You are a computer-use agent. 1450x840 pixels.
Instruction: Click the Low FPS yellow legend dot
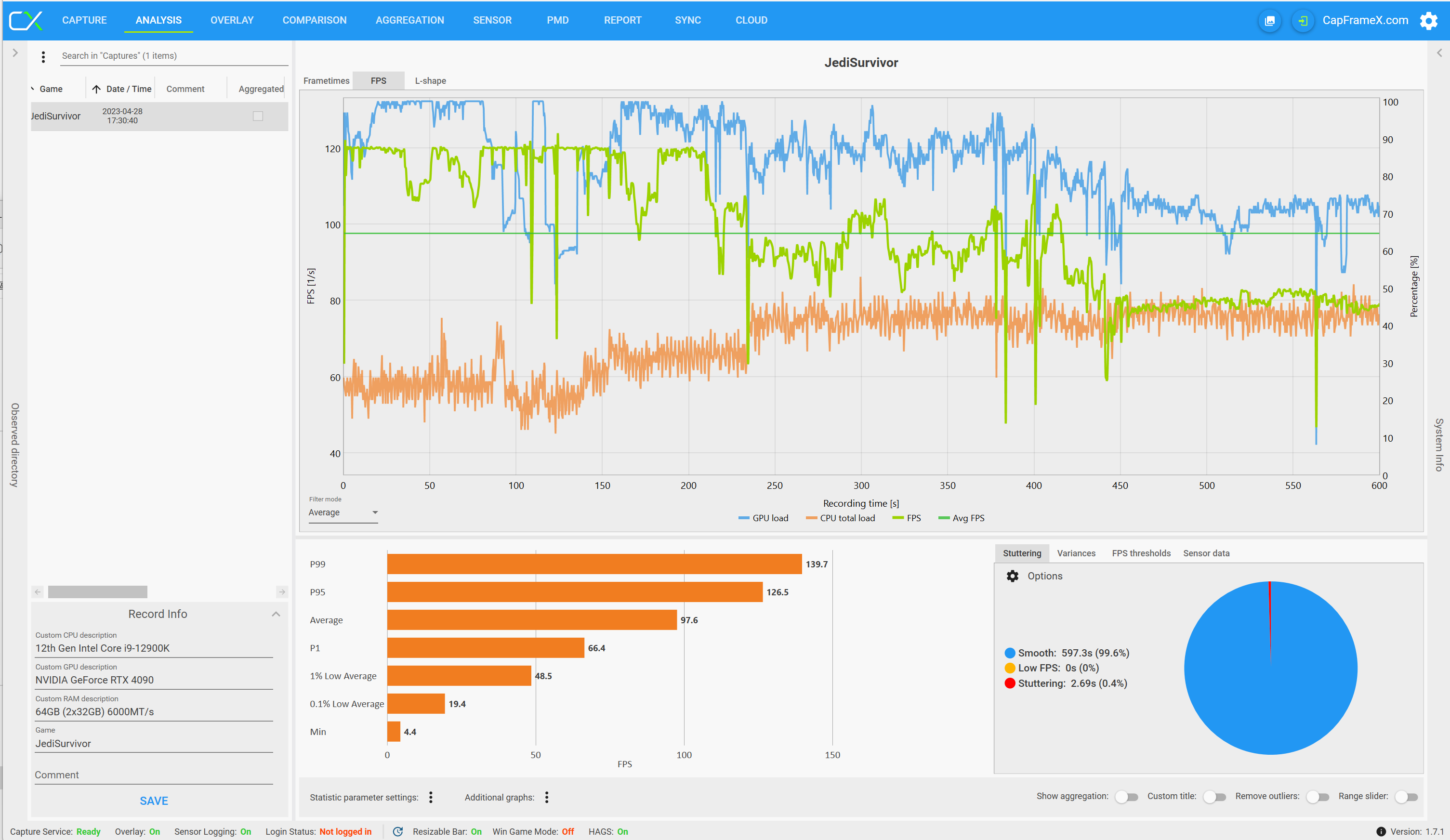point(1010,668)
